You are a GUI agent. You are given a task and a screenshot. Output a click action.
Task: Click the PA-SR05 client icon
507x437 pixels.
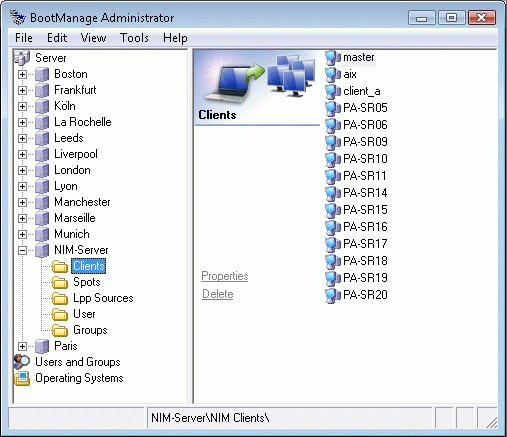point(333,108)
